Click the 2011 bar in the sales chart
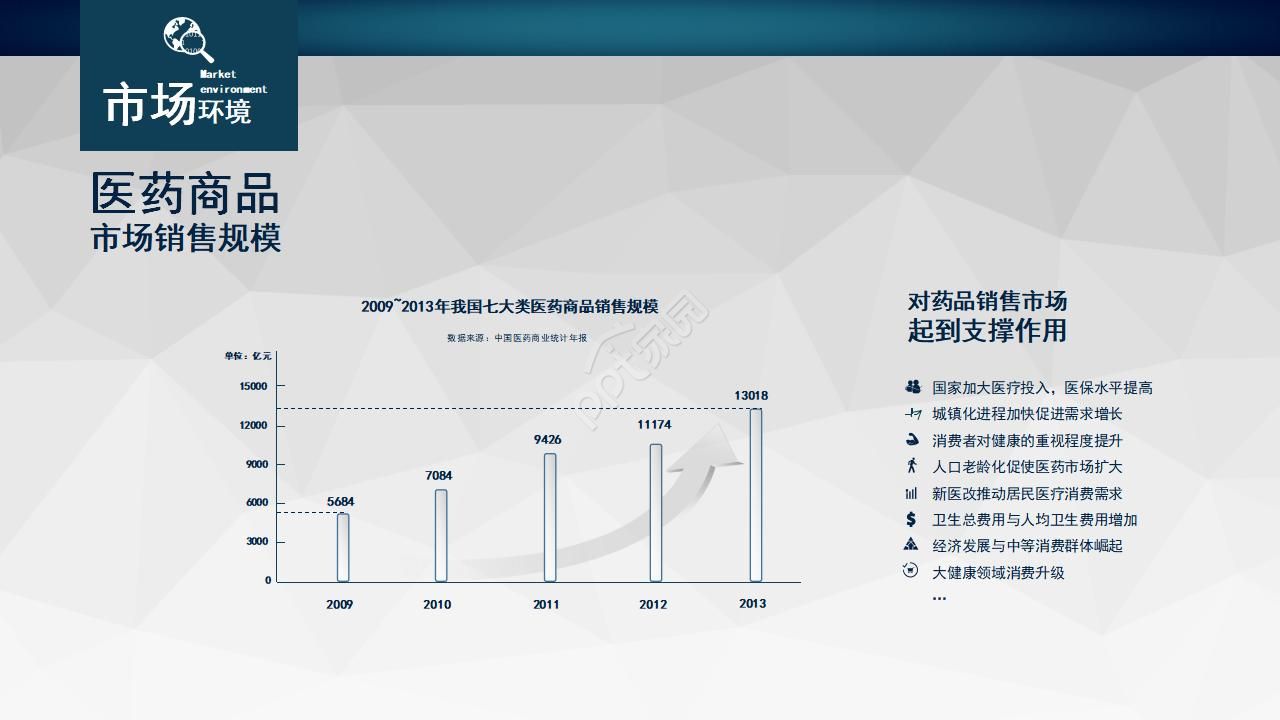1280x720 pixels. click(x=550, y=517)
